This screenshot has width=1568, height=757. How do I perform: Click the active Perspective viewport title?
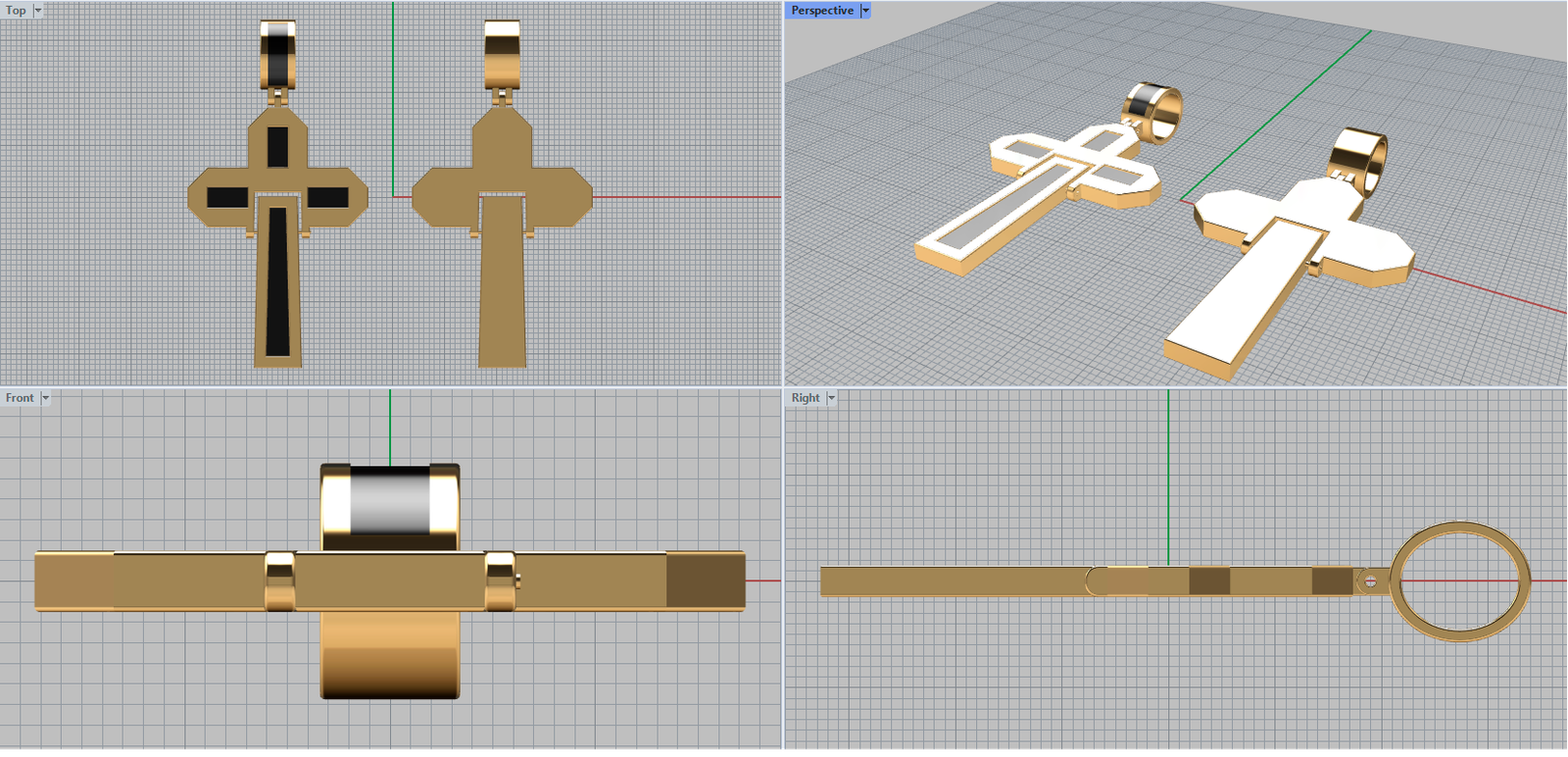pos(822,11)
